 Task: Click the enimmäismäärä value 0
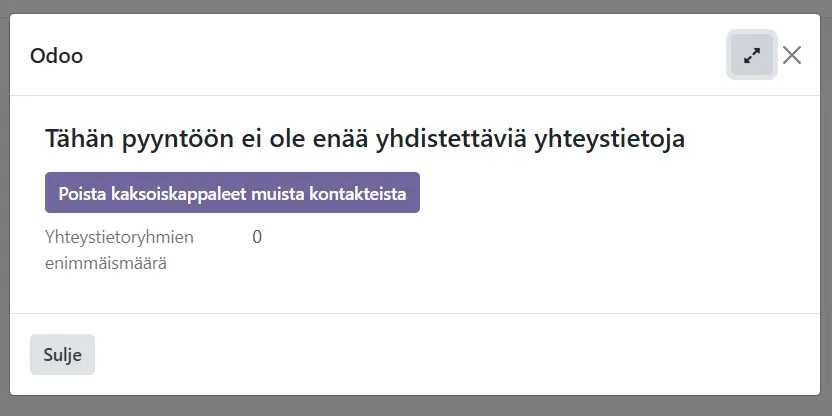pyautogui.click(x=257, y=237)
